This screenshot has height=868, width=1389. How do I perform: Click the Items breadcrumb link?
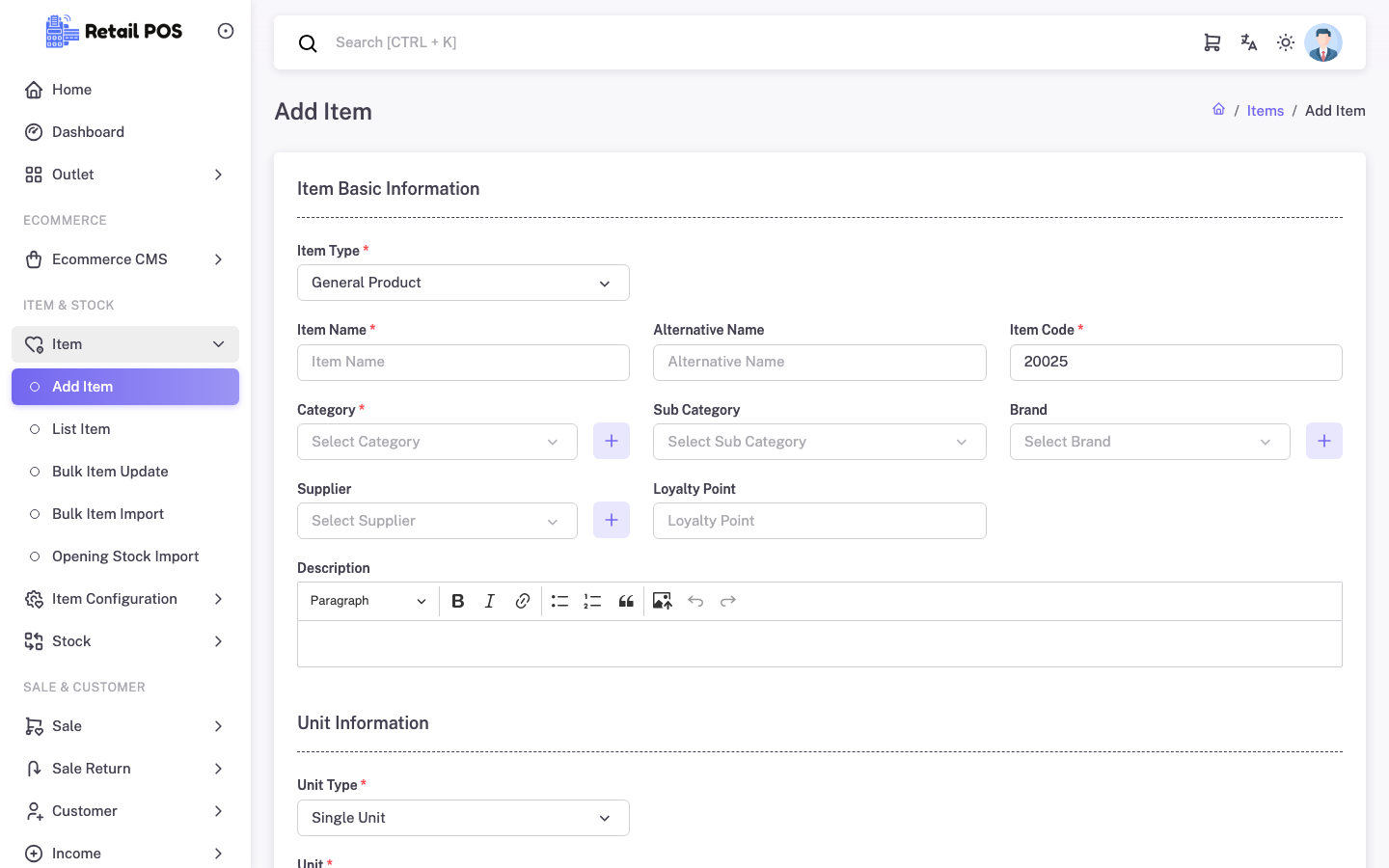[x=1266, y=111]
